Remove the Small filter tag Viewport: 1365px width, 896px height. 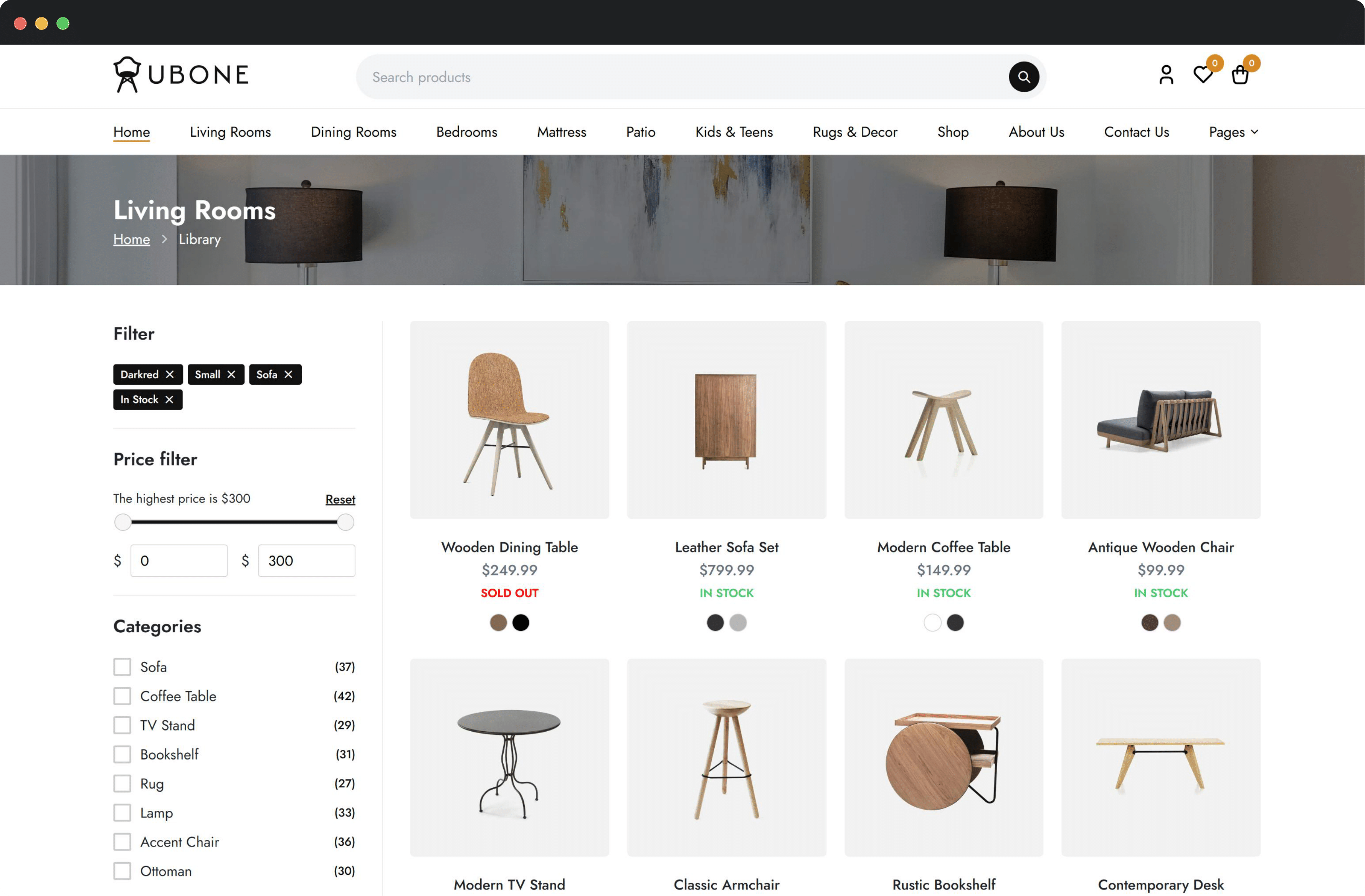tap(231, 375)
